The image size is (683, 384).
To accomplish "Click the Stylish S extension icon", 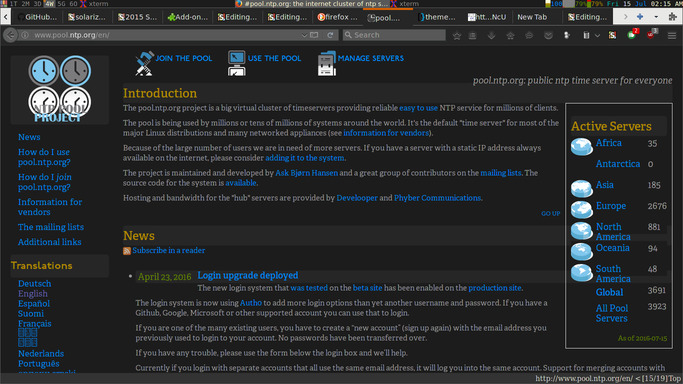I will (x=612, y=36).
